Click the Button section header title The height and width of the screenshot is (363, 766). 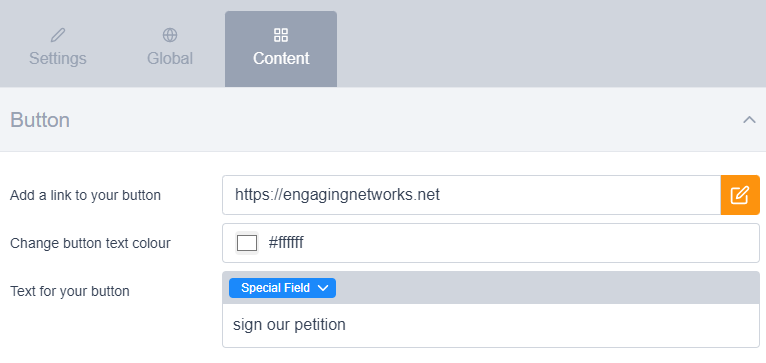click(40, 120)
